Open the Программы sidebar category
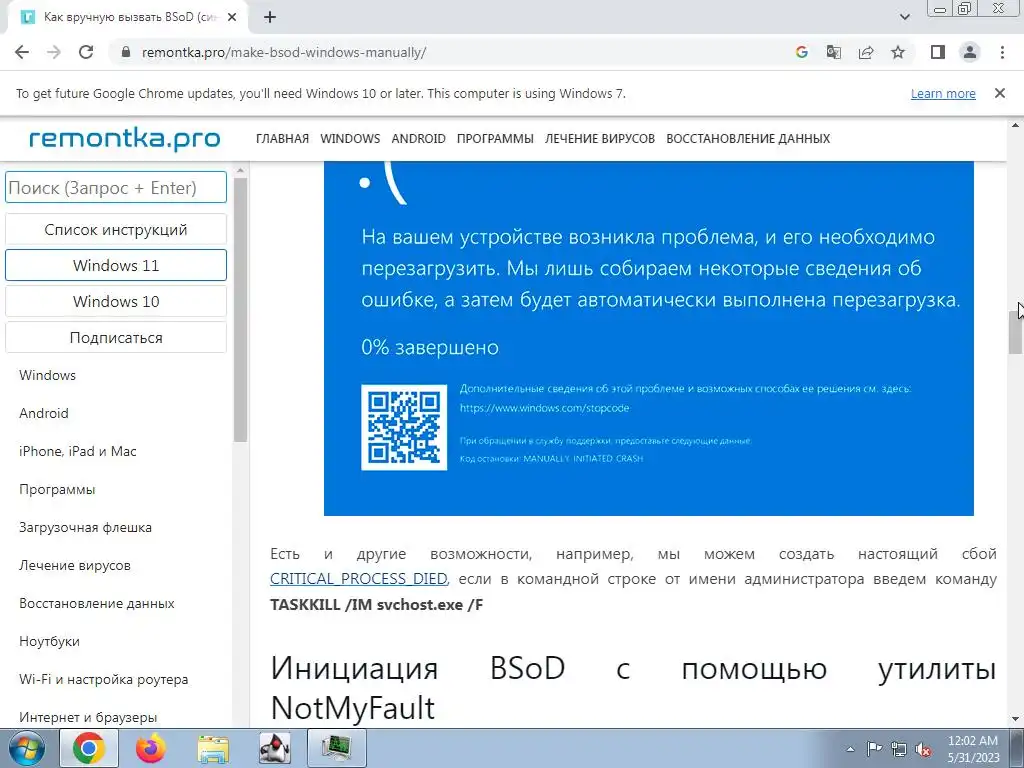Viewport: 1024px width, 768px height. pyautogui.click(x=57, y=489)
